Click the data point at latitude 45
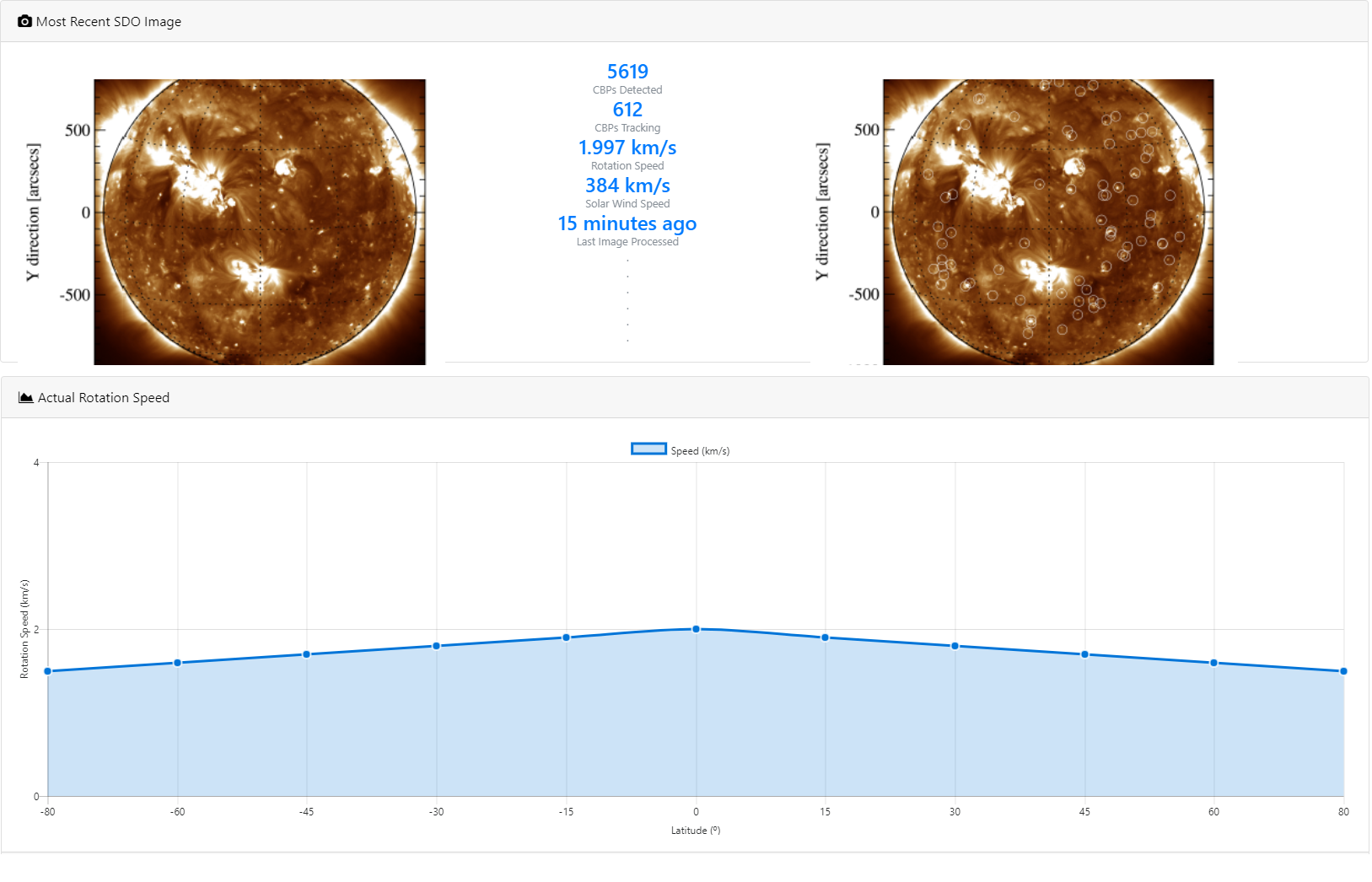 click(x=1084, y=654)
